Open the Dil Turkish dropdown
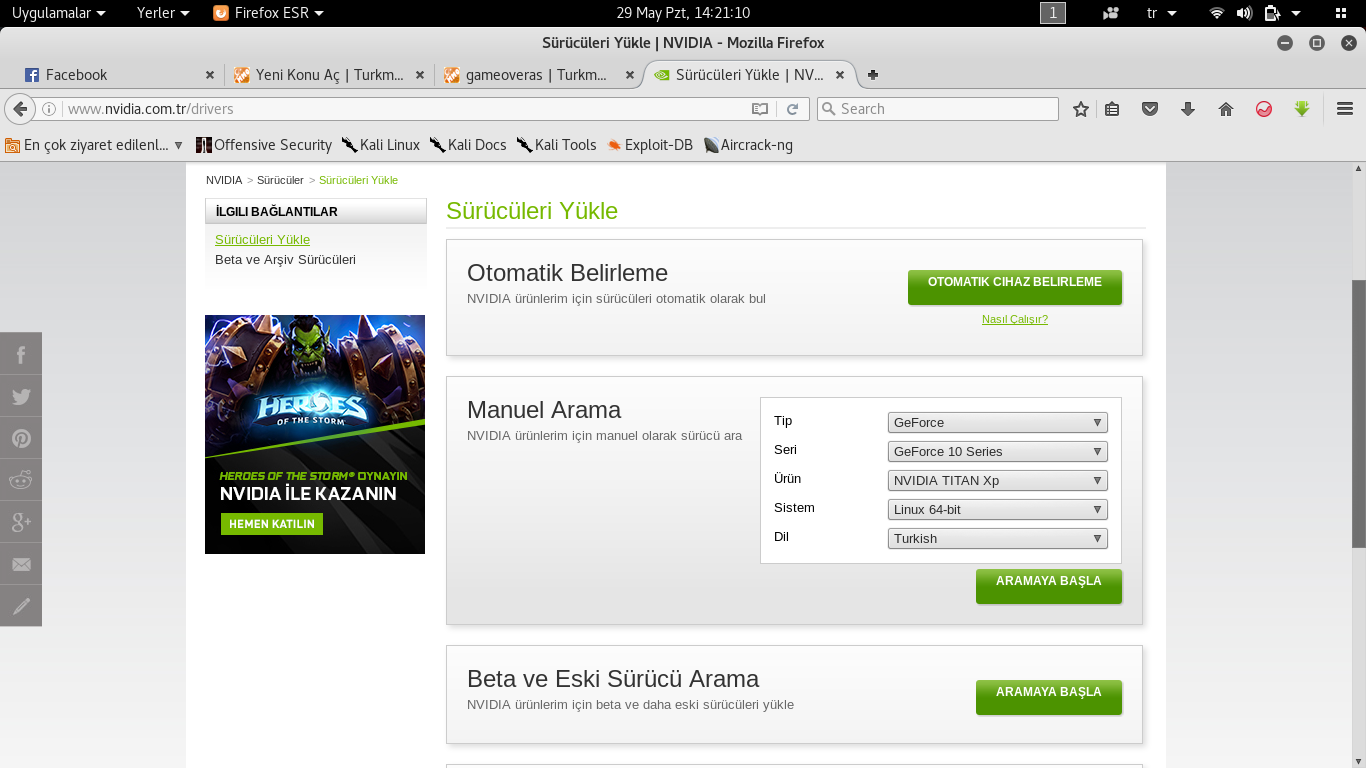Image resolution: width=1366 pixels, height=768 pixels. pos(998,538)
